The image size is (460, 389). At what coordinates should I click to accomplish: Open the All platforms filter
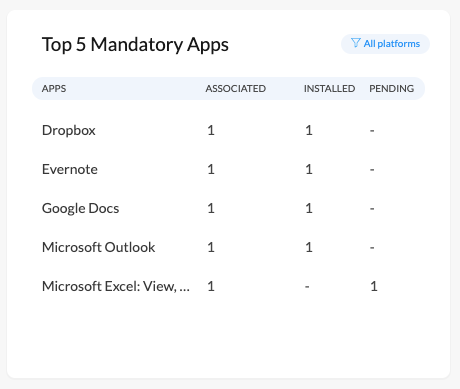(x=385, y=44)
